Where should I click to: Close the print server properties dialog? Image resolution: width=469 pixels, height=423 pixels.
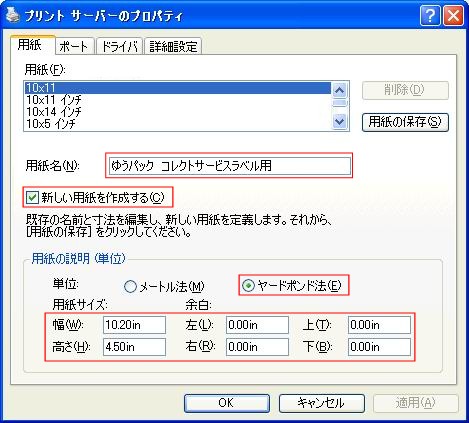pos(453,15)
